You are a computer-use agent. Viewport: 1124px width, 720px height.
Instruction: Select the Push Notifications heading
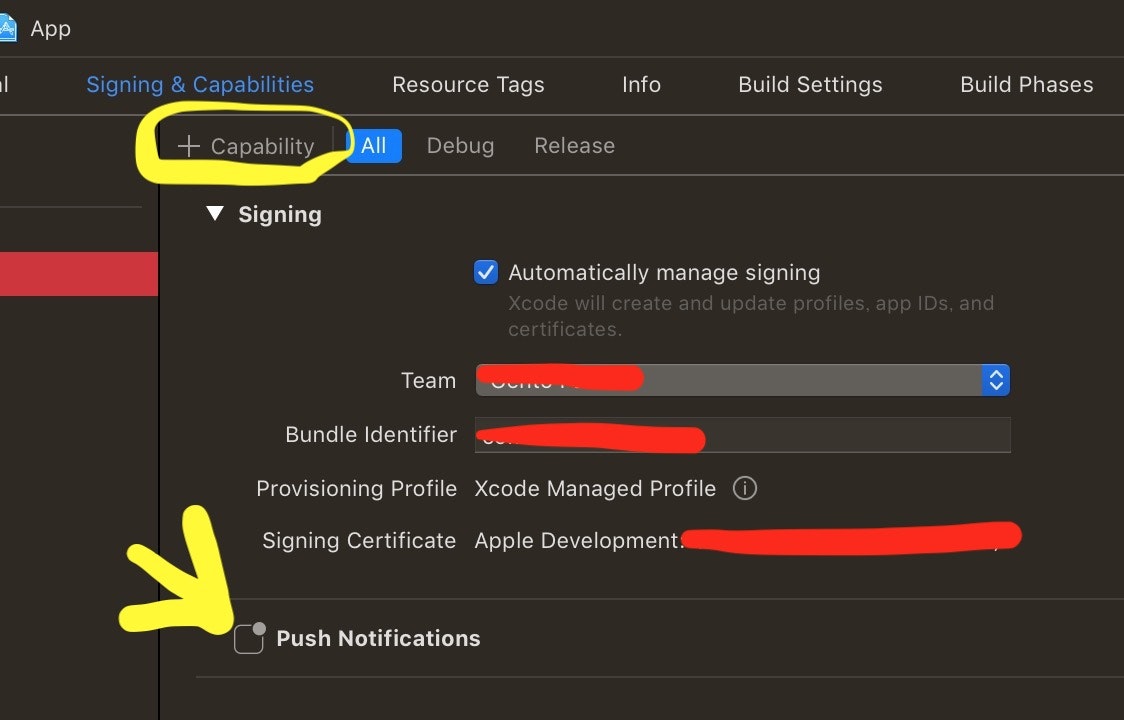point(378,638)
